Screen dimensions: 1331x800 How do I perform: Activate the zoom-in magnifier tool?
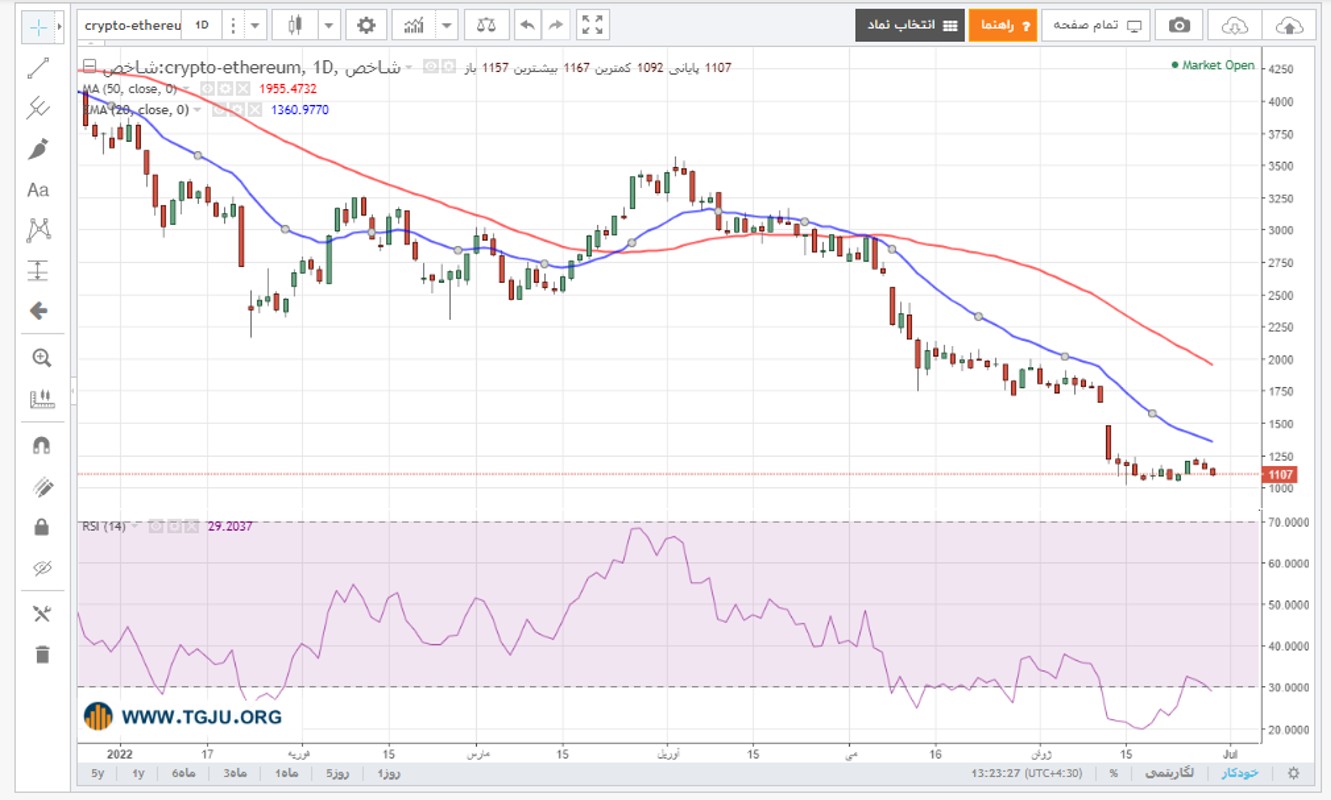41,358
